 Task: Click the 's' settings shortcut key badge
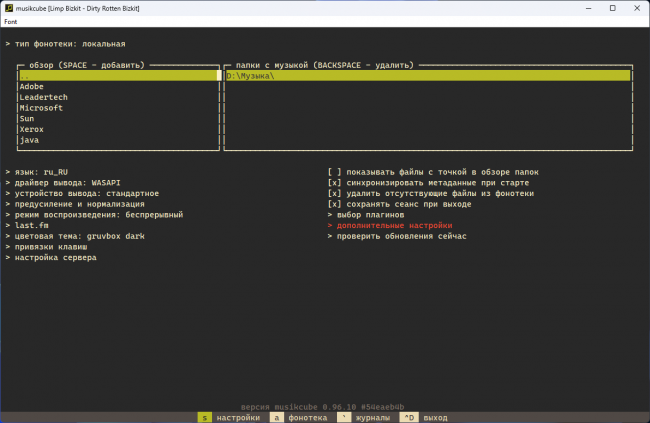(x=204, y=417)
